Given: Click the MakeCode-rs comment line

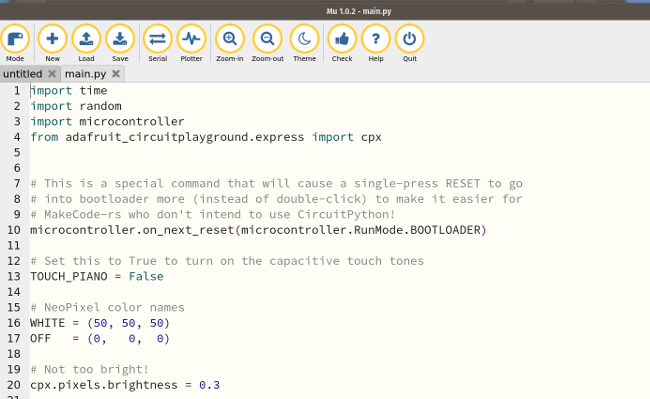Looking at the screenshot, I should [x=213, y=215].
